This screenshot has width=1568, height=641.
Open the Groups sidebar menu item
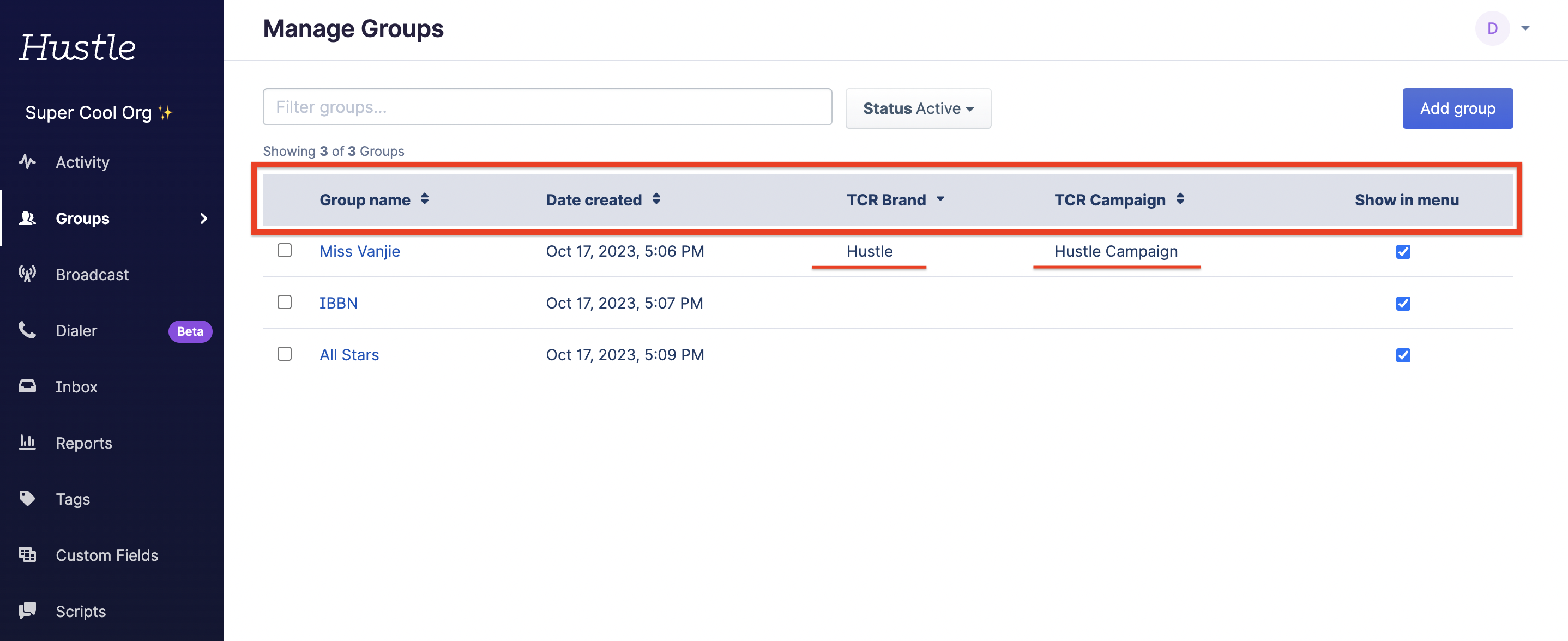(x=83, y=219)
